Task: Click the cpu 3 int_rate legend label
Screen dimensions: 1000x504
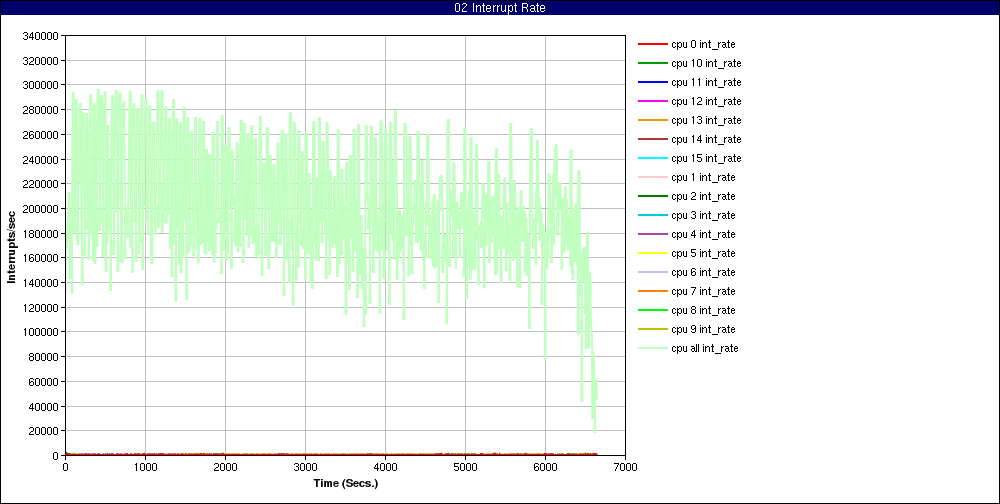Action: [x=703, y=216]
